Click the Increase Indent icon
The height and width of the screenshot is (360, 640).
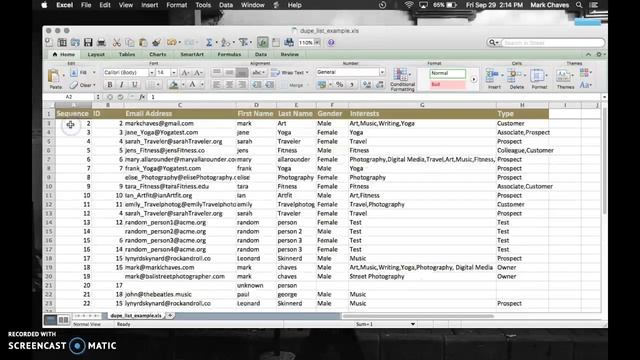click(269, 85)
